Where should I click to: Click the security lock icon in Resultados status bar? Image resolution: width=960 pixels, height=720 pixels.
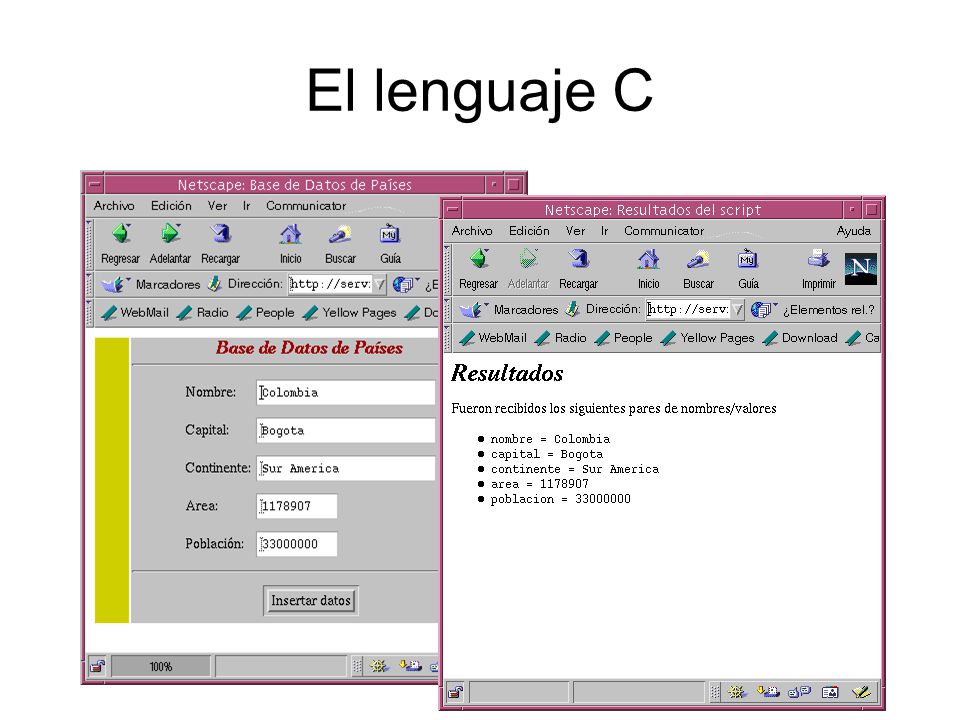click(455, 692)
